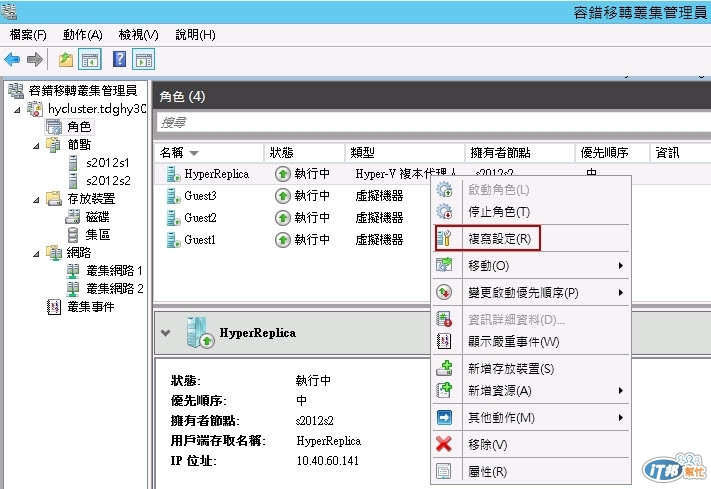This screenshot has width=711, height=489.
Task: Click the Guest3 virtual machine row icon
Action: pyautogui.click(x=173, y=196)
